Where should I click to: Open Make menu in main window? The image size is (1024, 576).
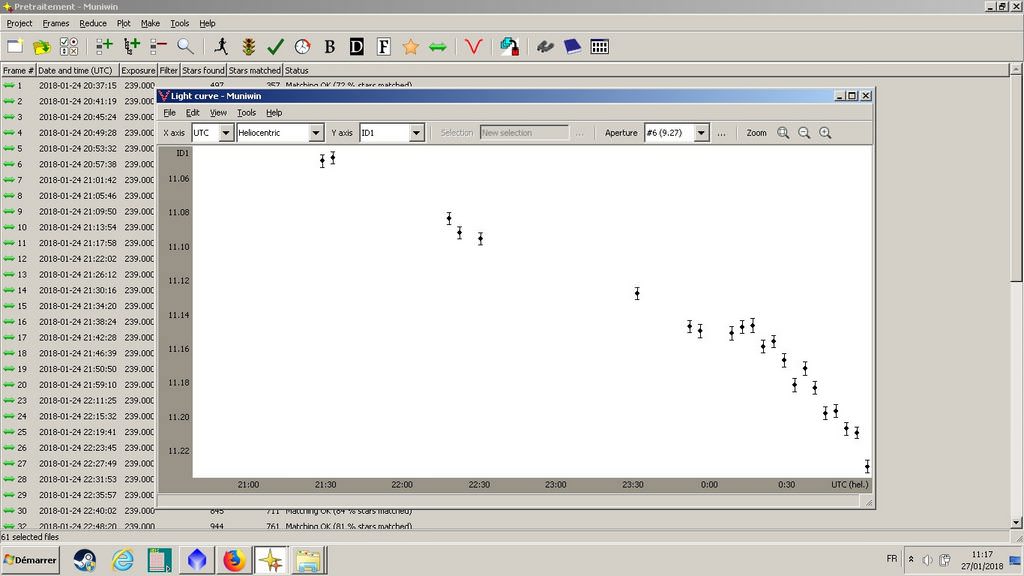[150, 23]
